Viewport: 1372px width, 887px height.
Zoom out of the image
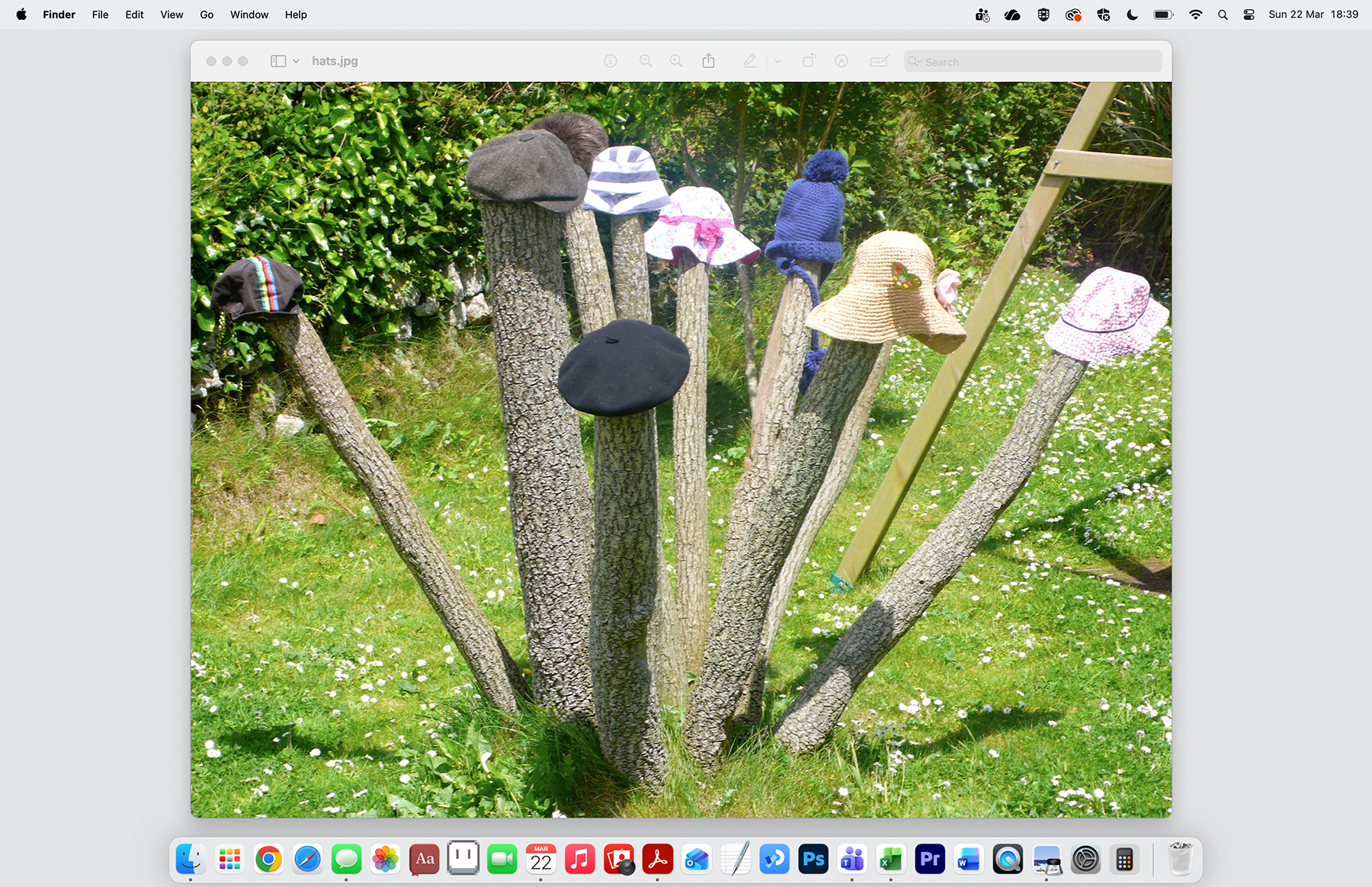[646, 61]
